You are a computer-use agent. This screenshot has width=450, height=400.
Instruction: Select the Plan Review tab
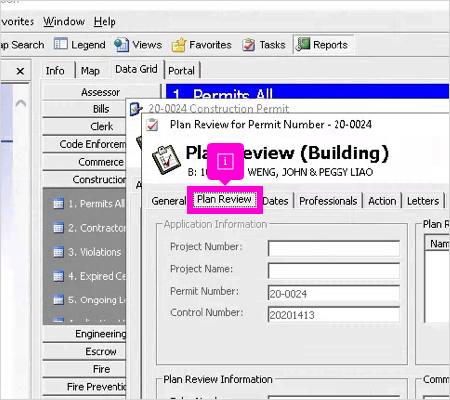224,199
